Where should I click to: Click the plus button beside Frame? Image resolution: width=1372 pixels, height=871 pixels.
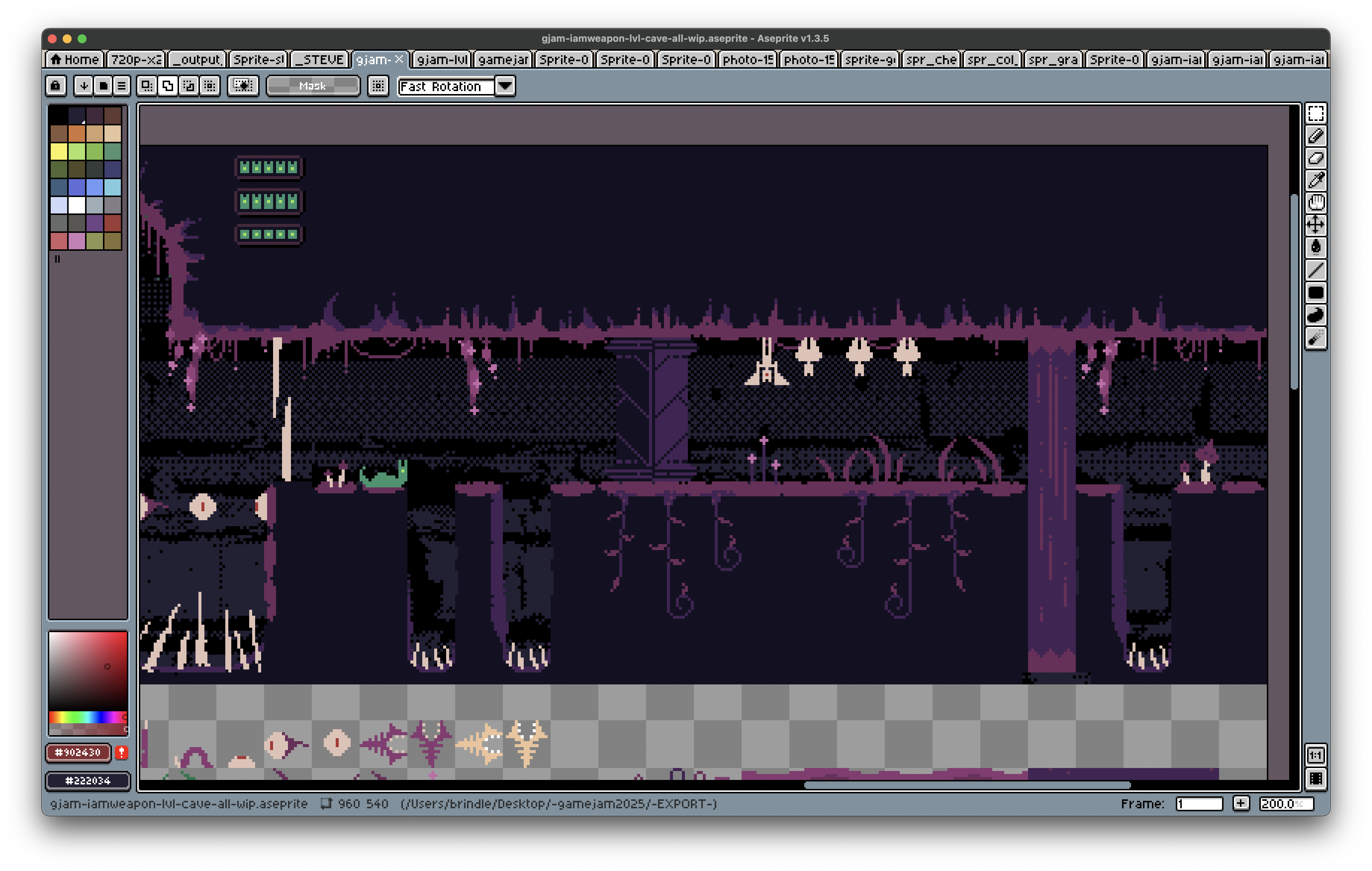pyautogui.click(x=1241, y=803)
